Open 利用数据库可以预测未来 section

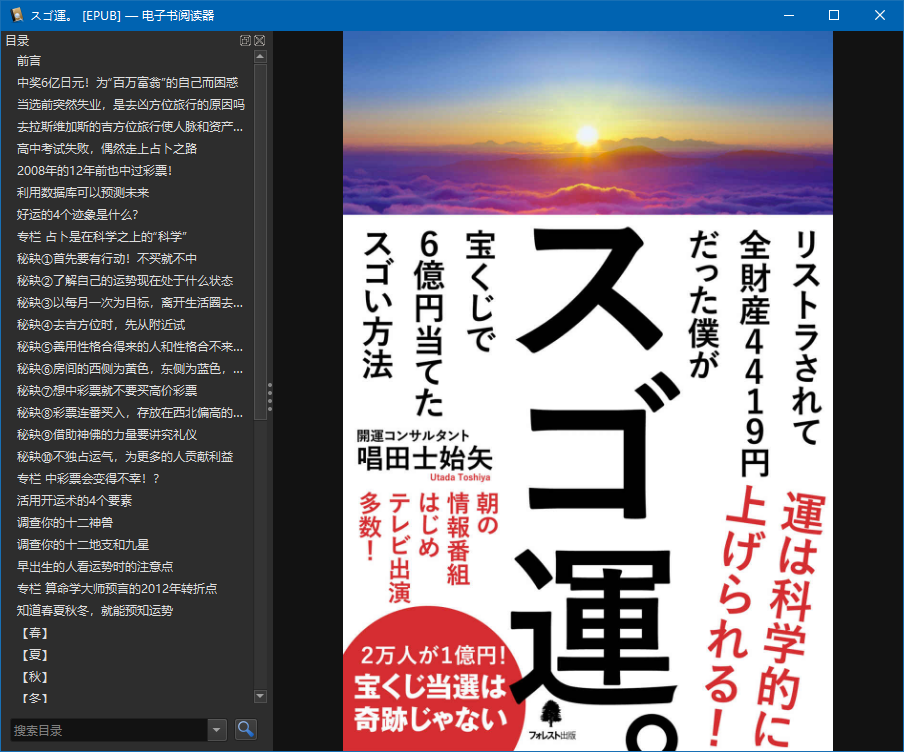[82, 192]
